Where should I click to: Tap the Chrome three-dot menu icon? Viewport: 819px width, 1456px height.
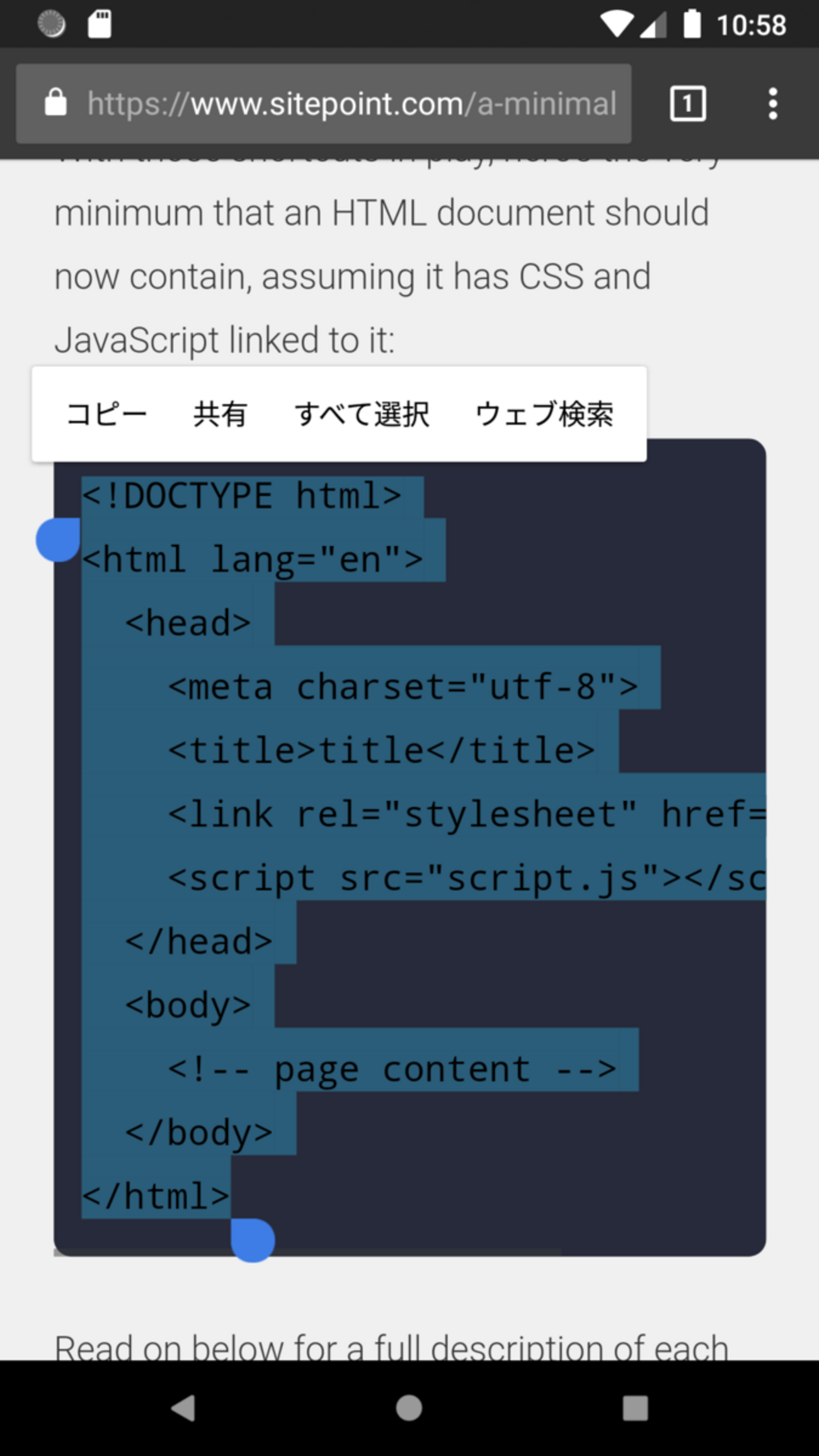(x=772, y=103)
